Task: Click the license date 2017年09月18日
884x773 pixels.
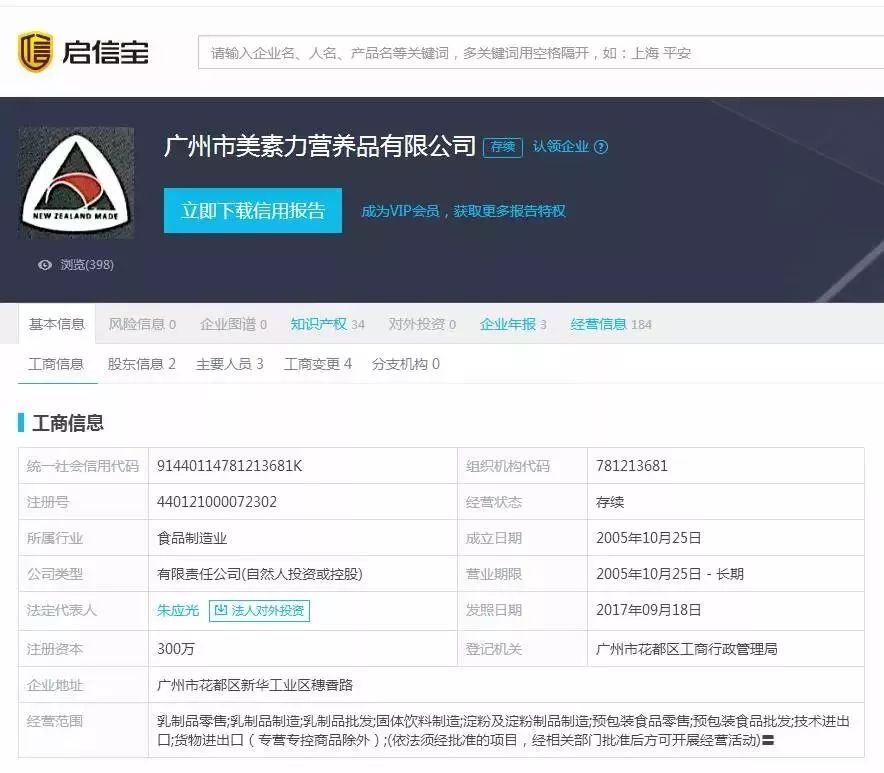Action: 648,610
